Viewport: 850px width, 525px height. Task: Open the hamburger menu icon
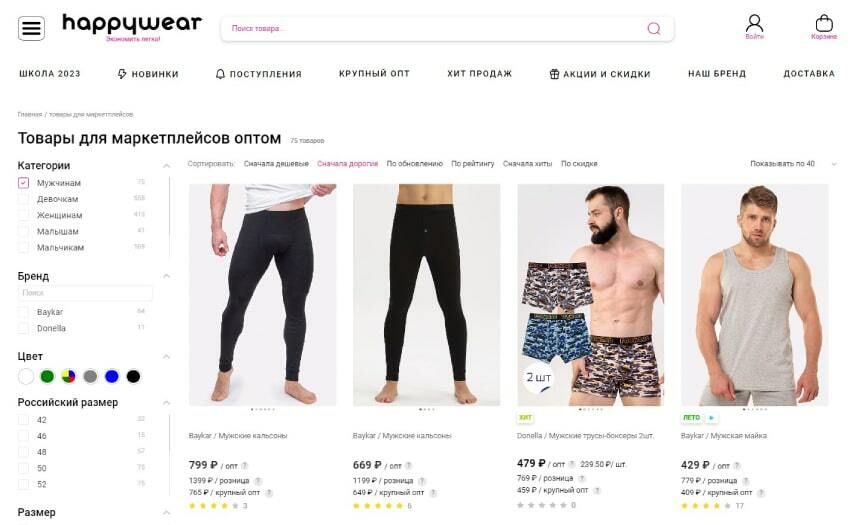click(x=31, y=28)
